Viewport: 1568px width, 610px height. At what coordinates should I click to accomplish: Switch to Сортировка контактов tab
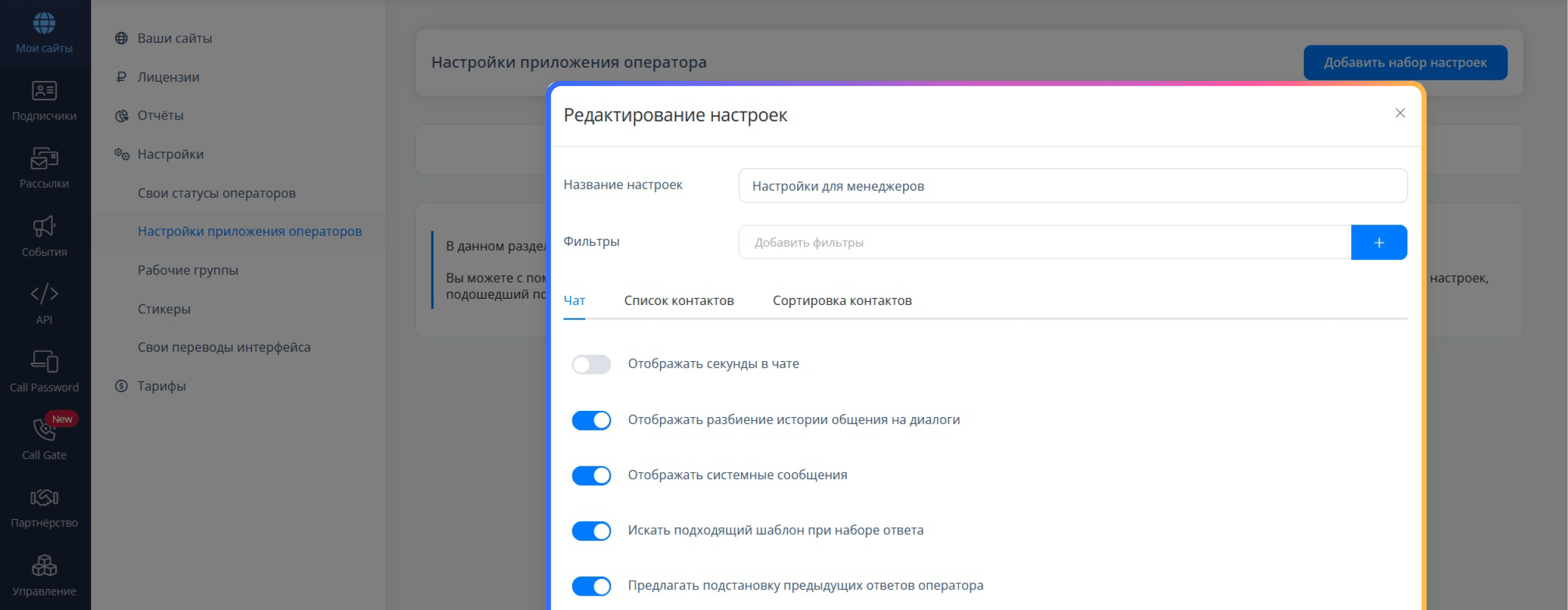[x=842, y=301]
